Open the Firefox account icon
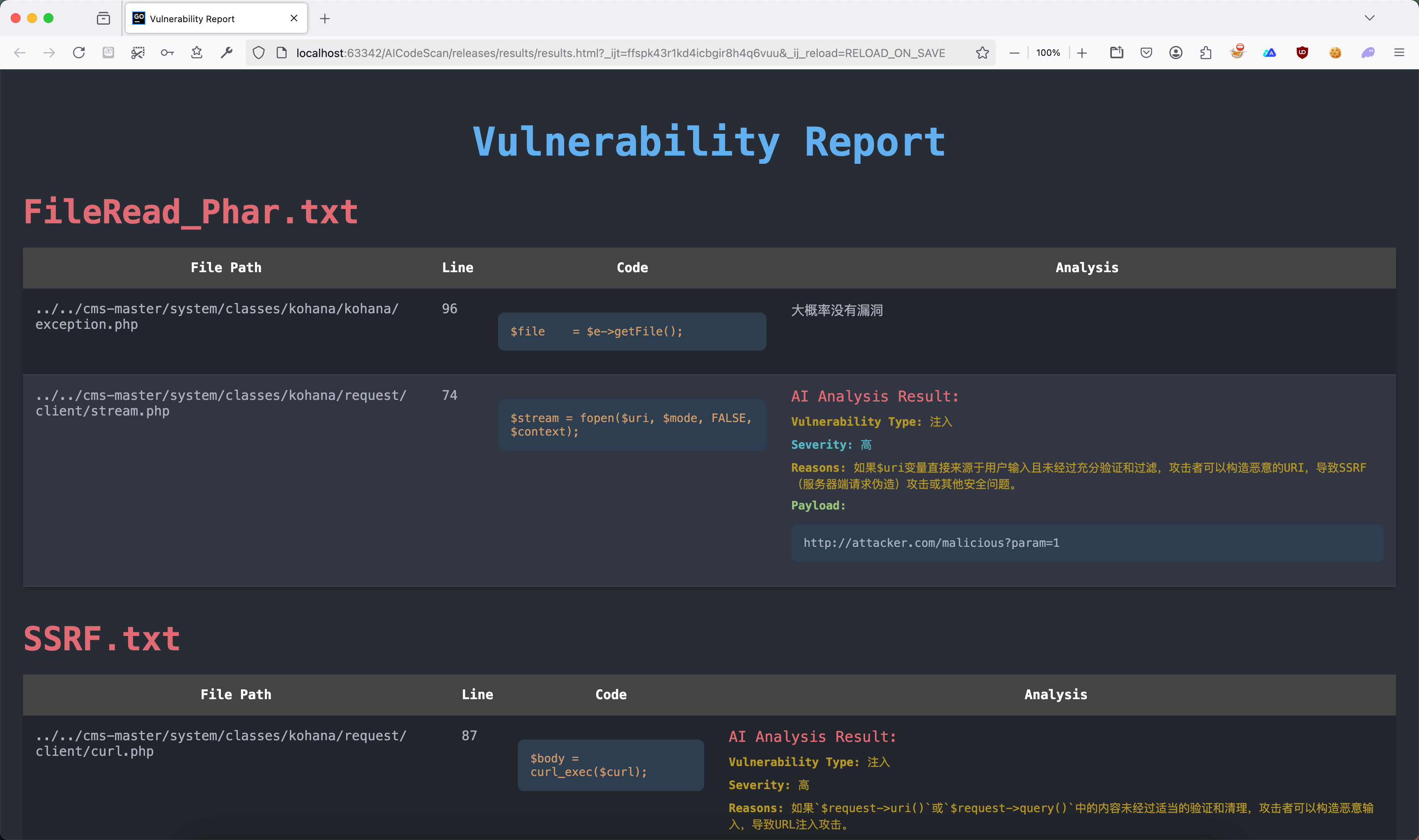The height and width of the screenshot is (840, 1419). [1176, 53]
